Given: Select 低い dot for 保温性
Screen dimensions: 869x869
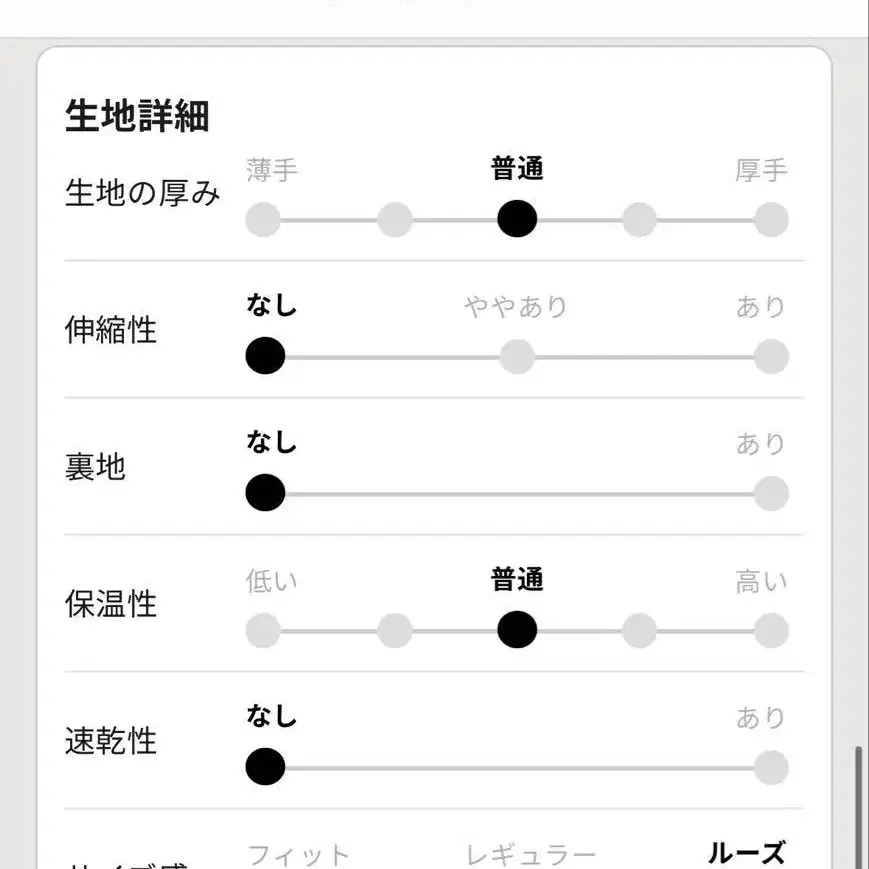Looking at the screenshot, I should [x=263, y=630].
